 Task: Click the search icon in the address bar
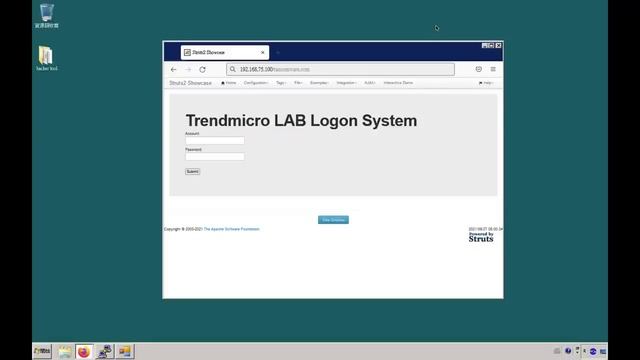coord(233,69)
